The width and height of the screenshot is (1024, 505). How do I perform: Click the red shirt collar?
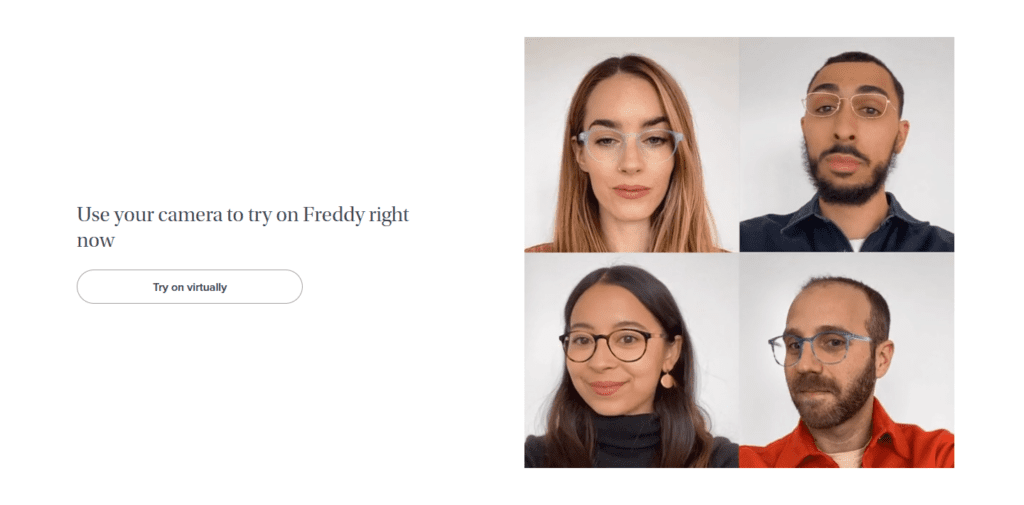pos(849,438)
